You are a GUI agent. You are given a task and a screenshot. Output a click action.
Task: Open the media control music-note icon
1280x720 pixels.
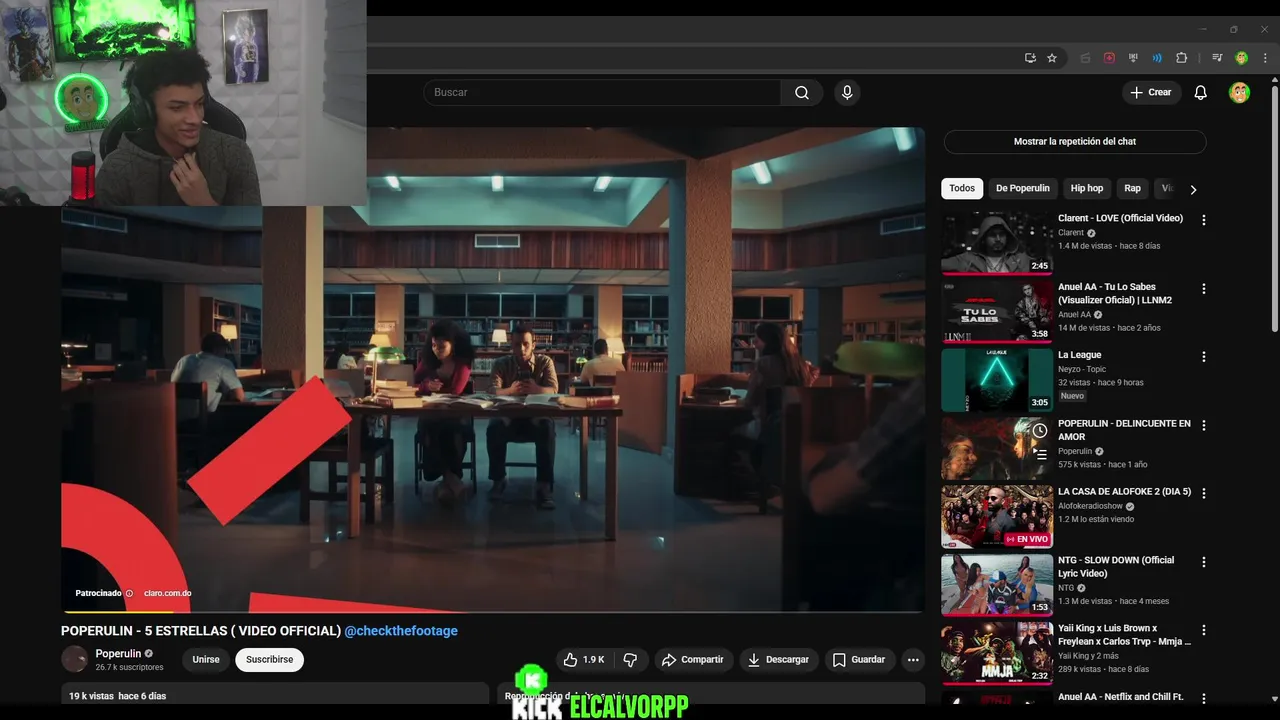coord(1217,58)
